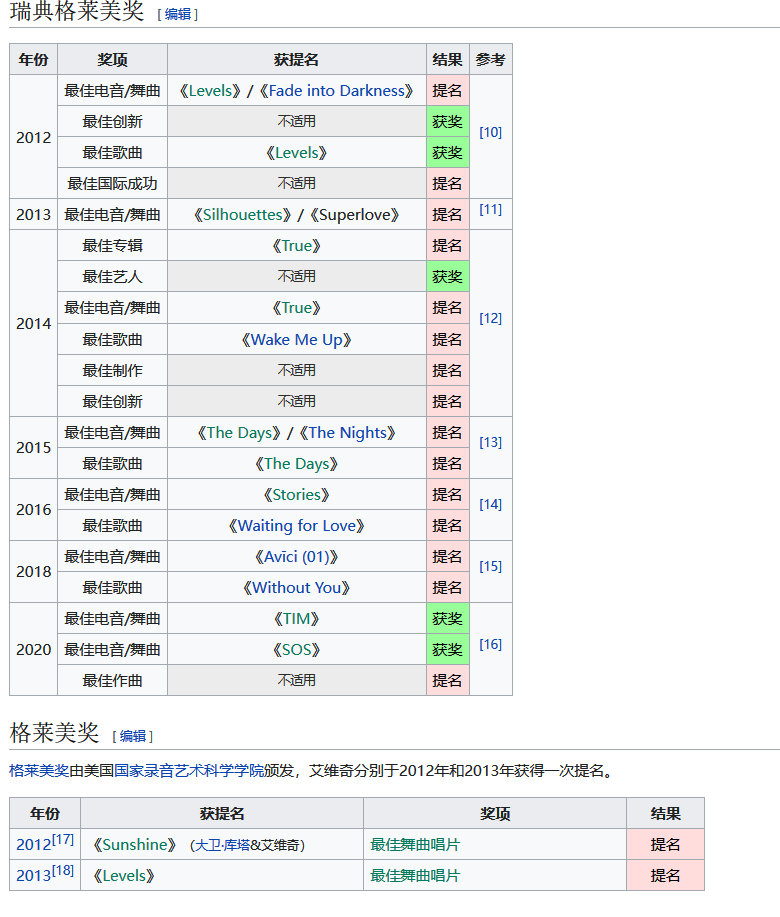Open 《Levels》 link in the 2012 最佳歌曲 row

pos(296,153)
